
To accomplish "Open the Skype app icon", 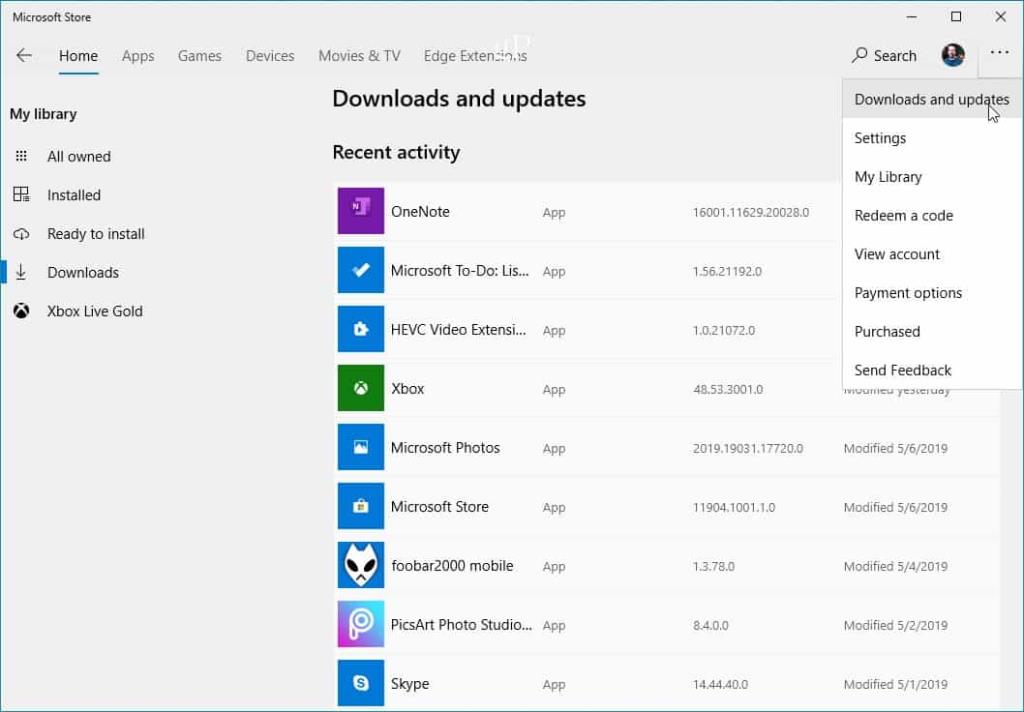I will 360,683.
